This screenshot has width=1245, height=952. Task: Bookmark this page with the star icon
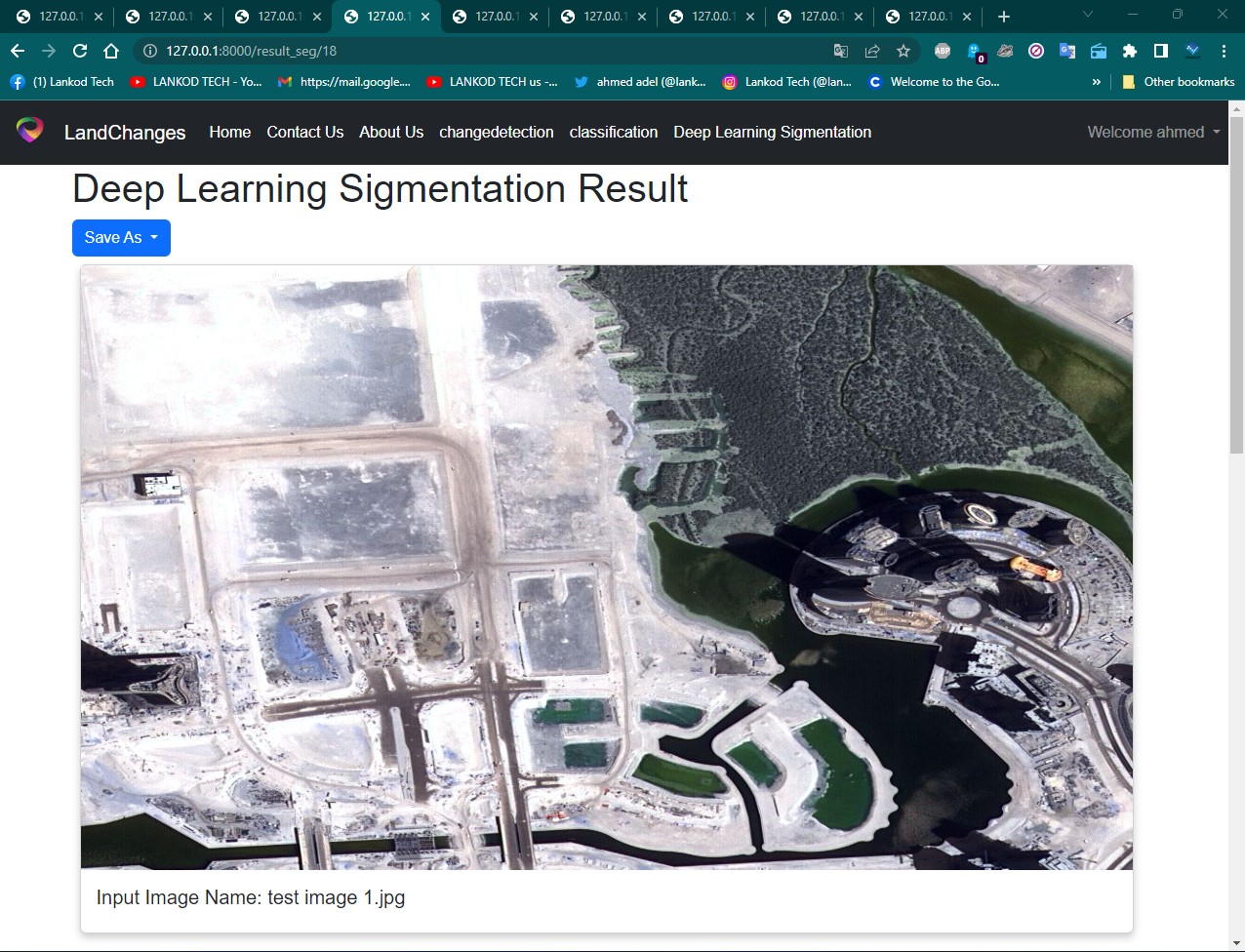[904, 51]
